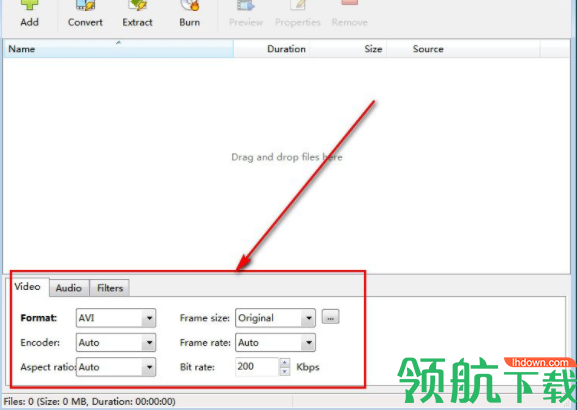Image resolution: width=577 pixels, height=410 pixels.
Task: Select the Video tab
Action: pos(27,287)
